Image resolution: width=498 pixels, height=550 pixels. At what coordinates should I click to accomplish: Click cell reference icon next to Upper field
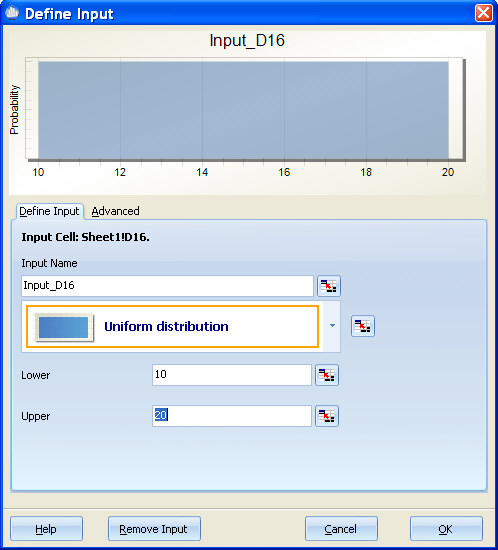(x=327, y=416)
